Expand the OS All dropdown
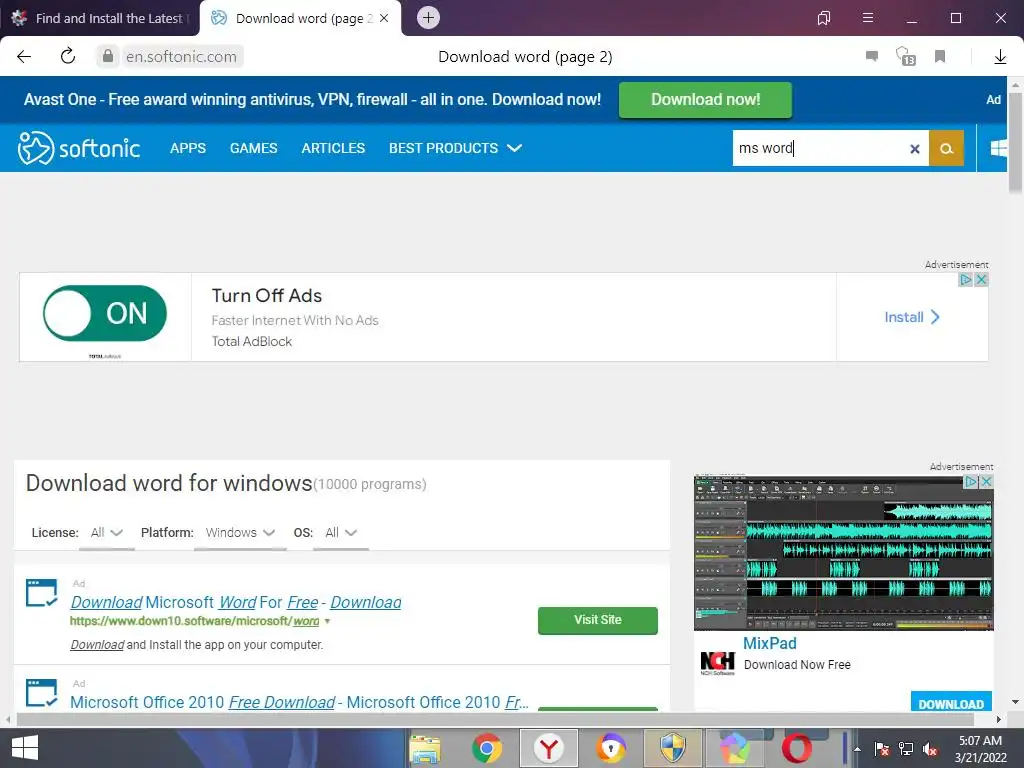Viewport: 1024px width, 768px height. tap(341, 533)
